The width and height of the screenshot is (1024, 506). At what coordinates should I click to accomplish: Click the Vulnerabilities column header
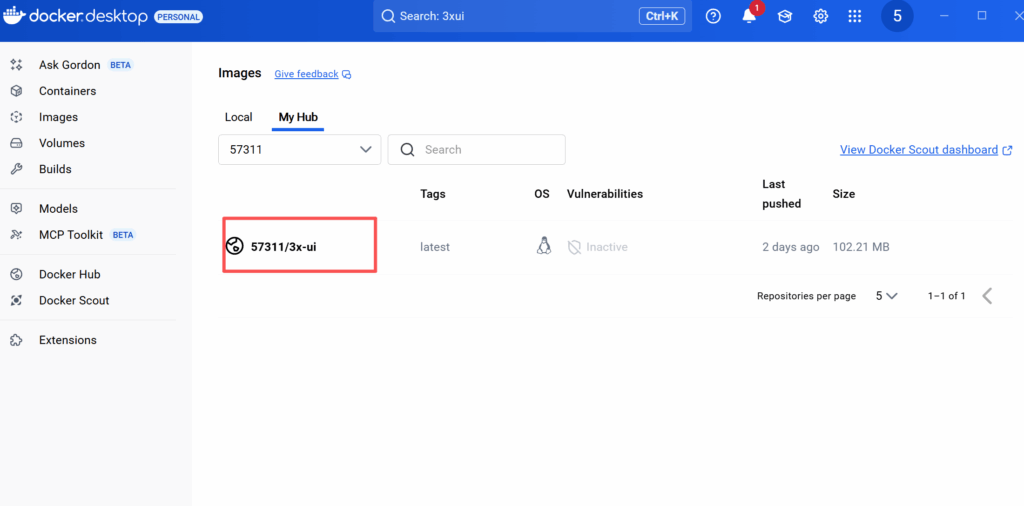click(605, 194)
